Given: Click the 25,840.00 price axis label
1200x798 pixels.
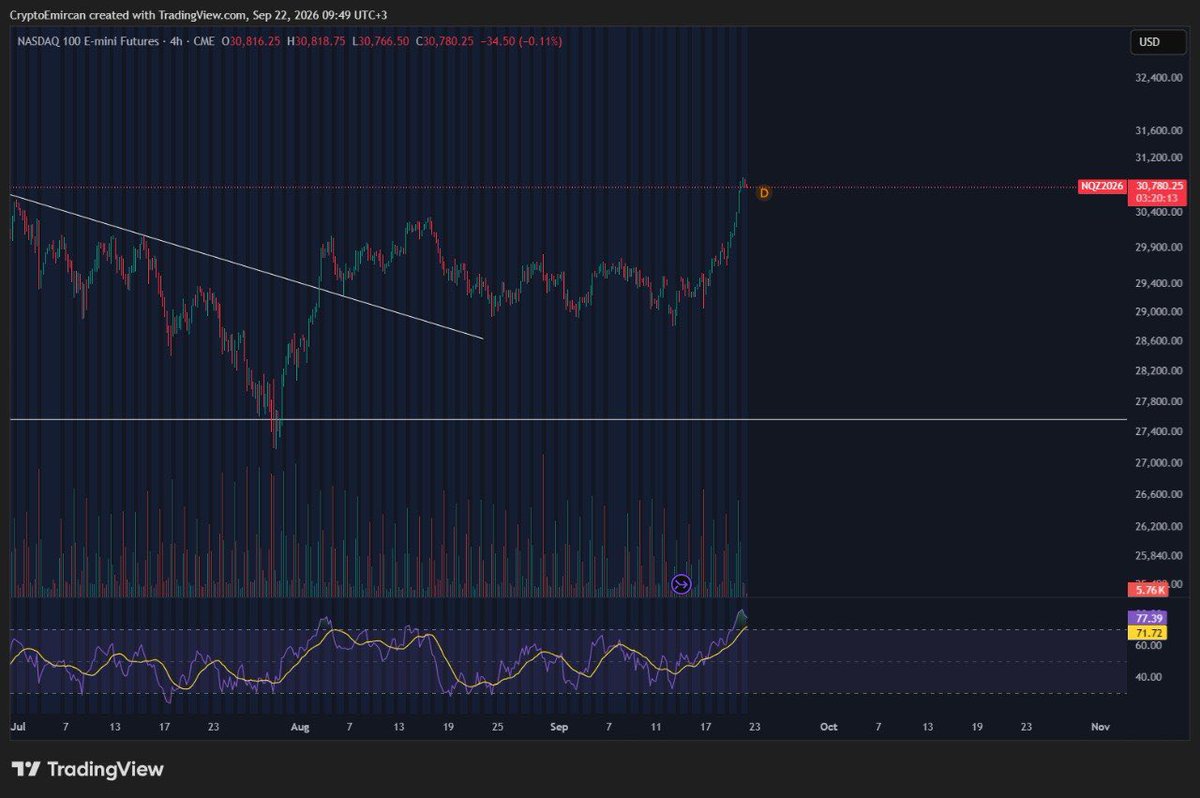Looking at the screenshot, I should 1160,556.
